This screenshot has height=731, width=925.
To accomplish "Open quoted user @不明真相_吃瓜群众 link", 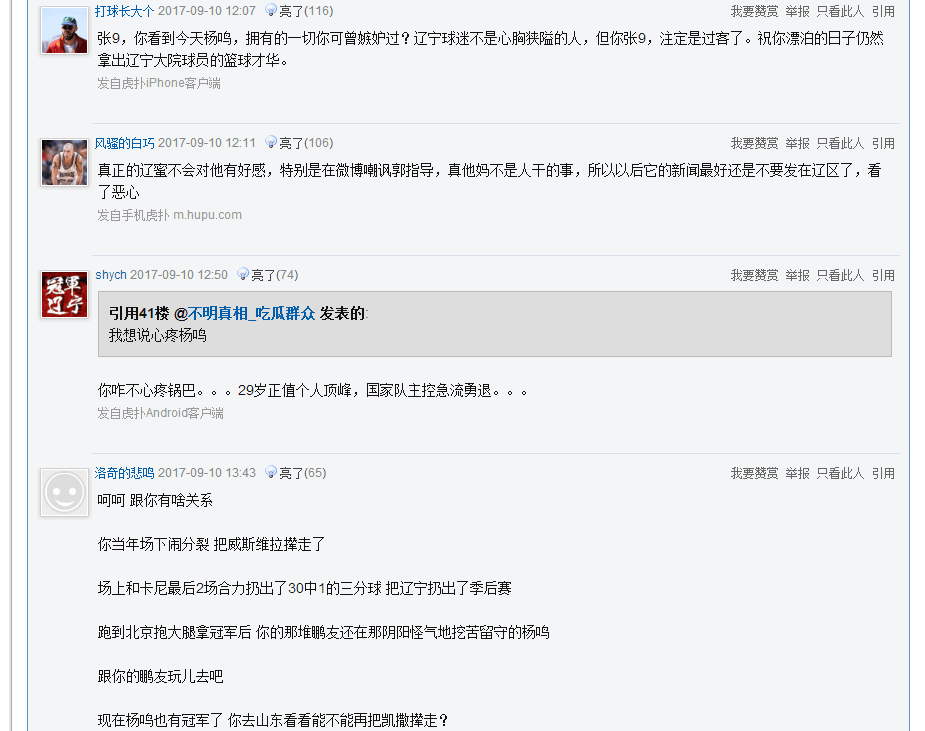I will click(x=244, y=313).
